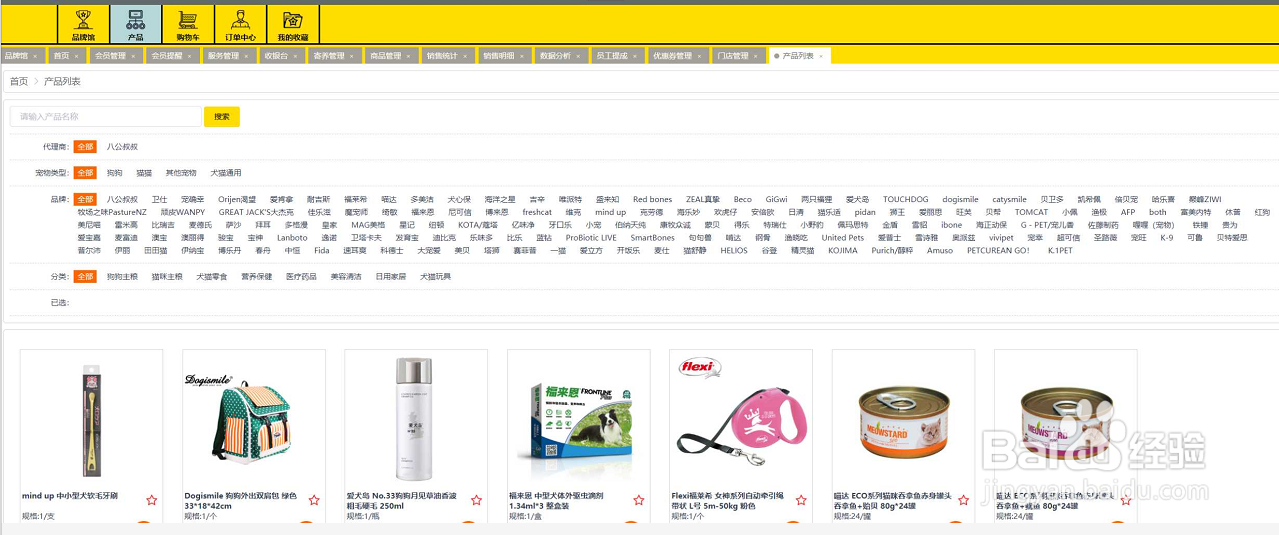Filter pet type by 狗狗
Image resolution: width=1279 pixels, height=535 pixels.
(x=115, y=173)
